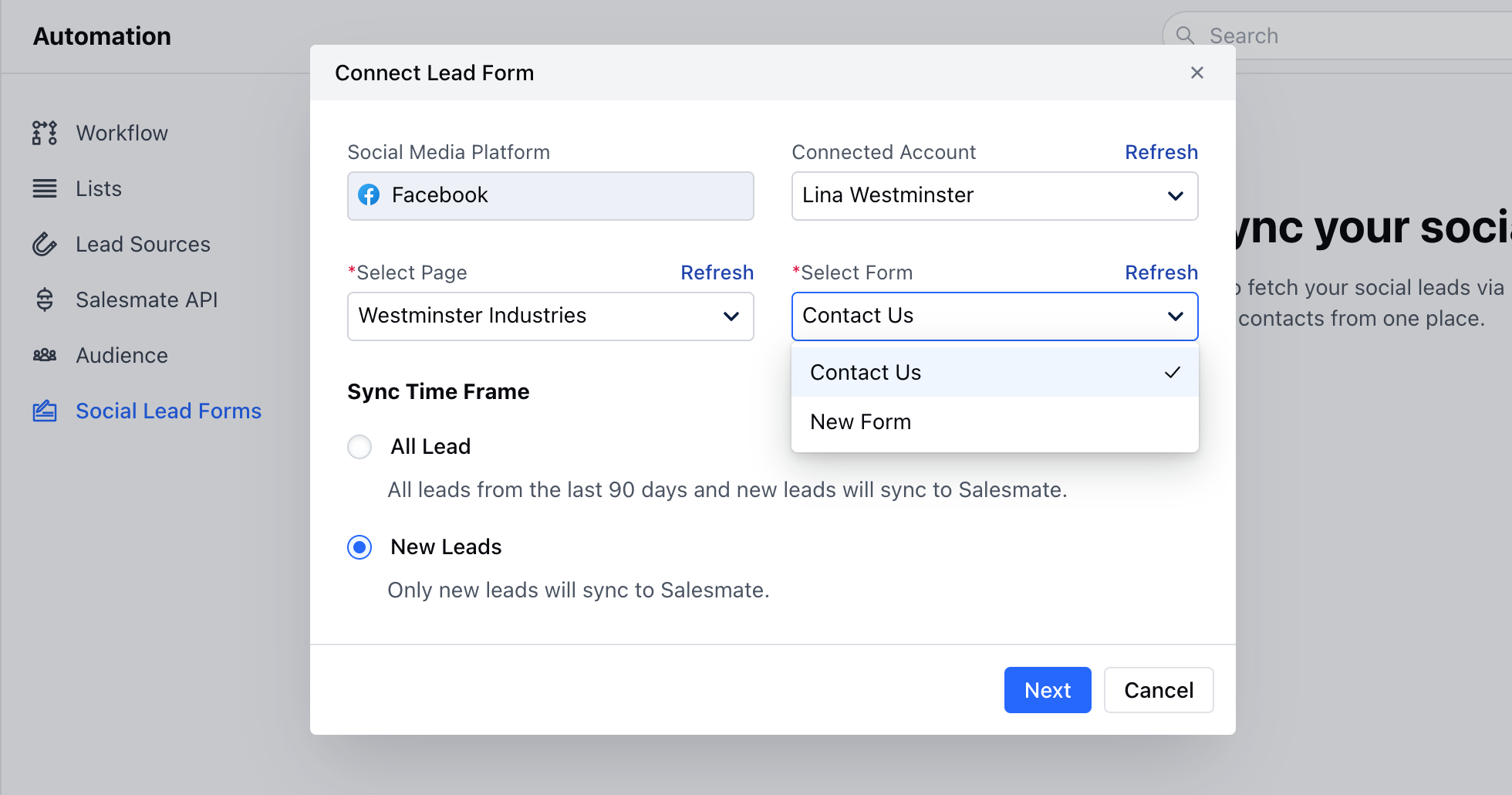This screenshot has width=1512, height=795.
Task: Select the All Lead radio button
Action: (359, 447)
